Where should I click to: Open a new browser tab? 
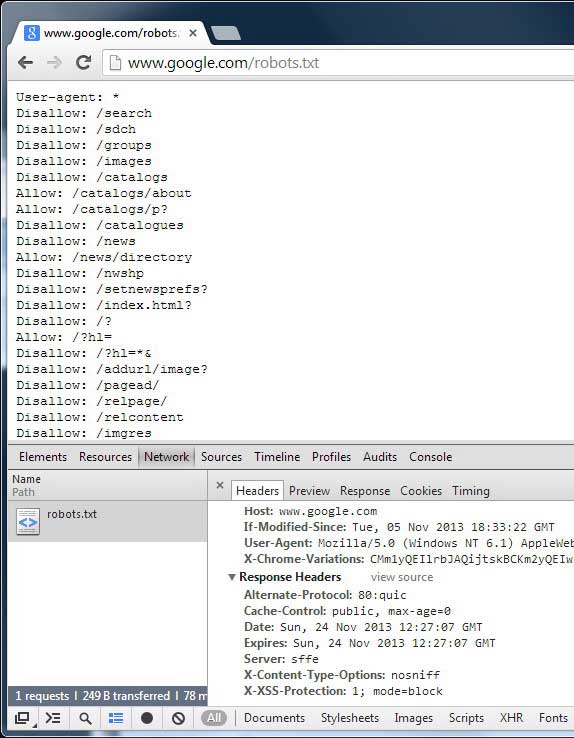point(226,33)
